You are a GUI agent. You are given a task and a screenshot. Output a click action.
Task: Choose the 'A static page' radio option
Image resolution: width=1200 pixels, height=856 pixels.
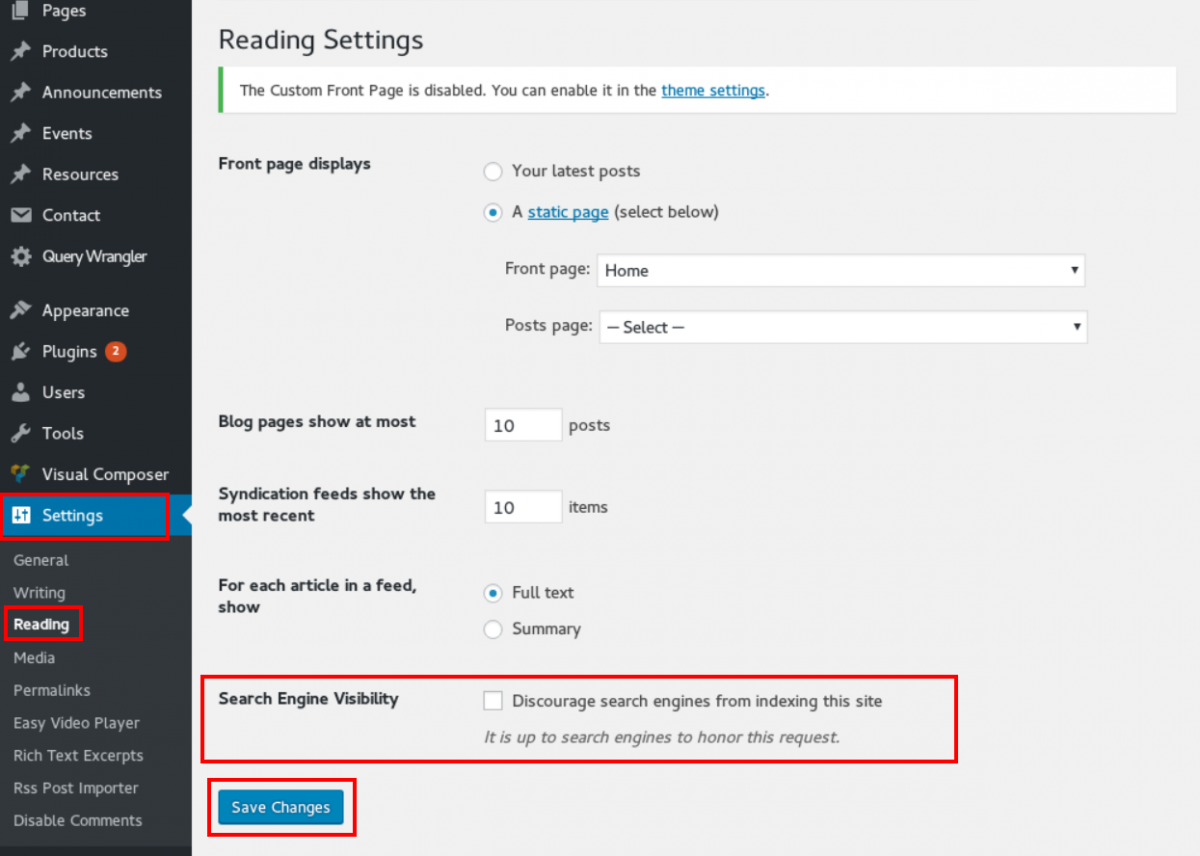coord(493,213)
